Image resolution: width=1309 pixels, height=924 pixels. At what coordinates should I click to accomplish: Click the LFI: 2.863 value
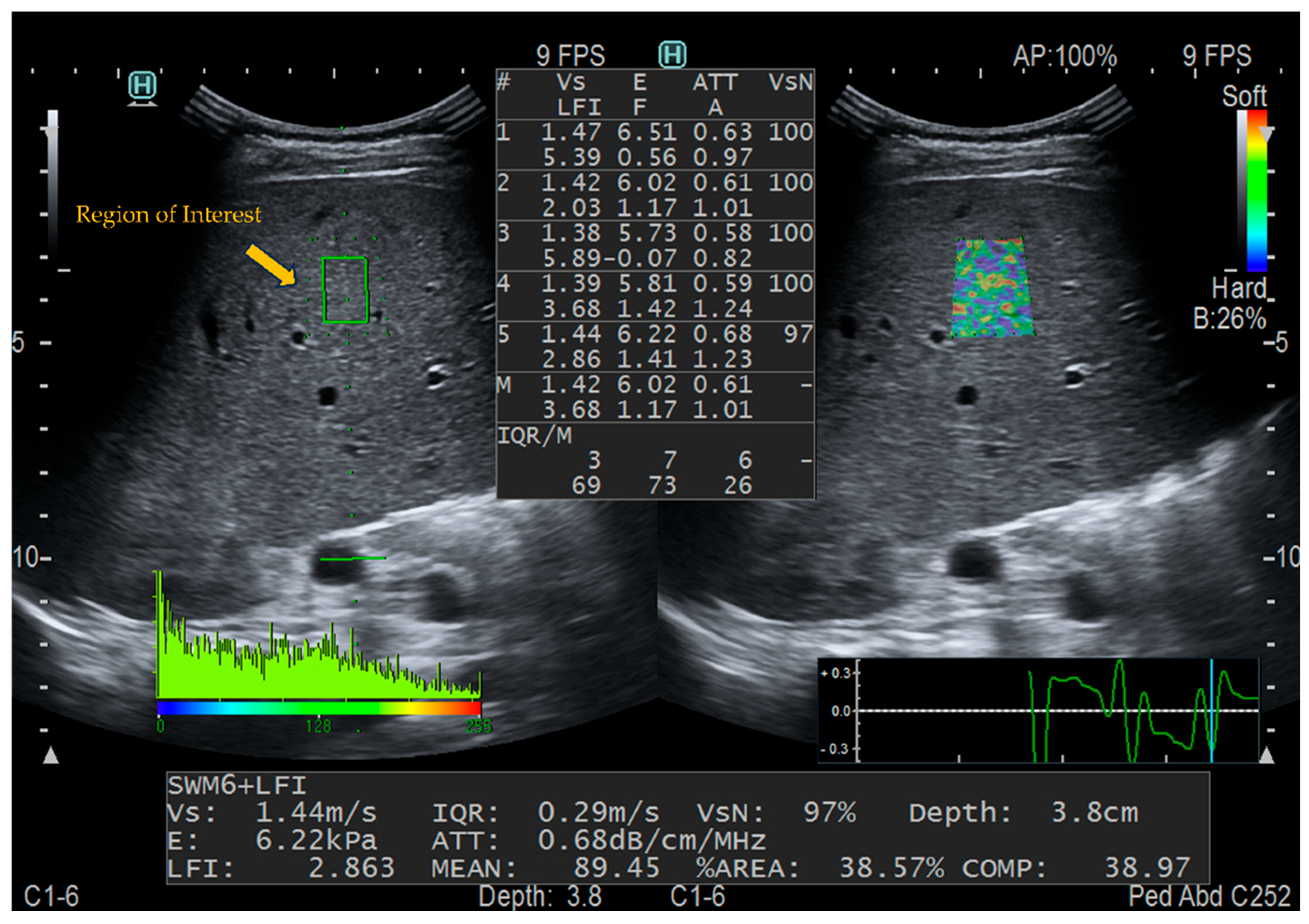[281, 868]
